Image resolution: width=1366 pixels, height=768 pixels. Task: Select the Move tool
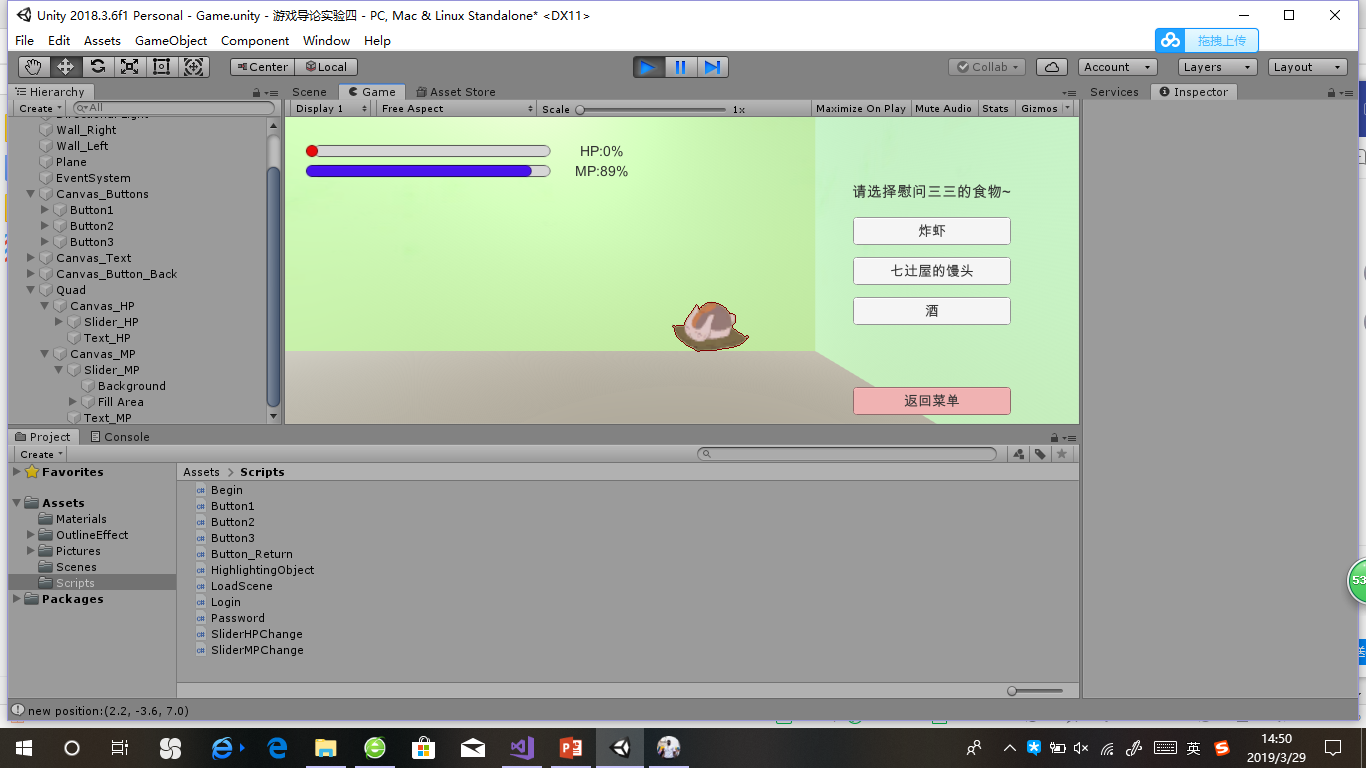(x=64, y=66)
